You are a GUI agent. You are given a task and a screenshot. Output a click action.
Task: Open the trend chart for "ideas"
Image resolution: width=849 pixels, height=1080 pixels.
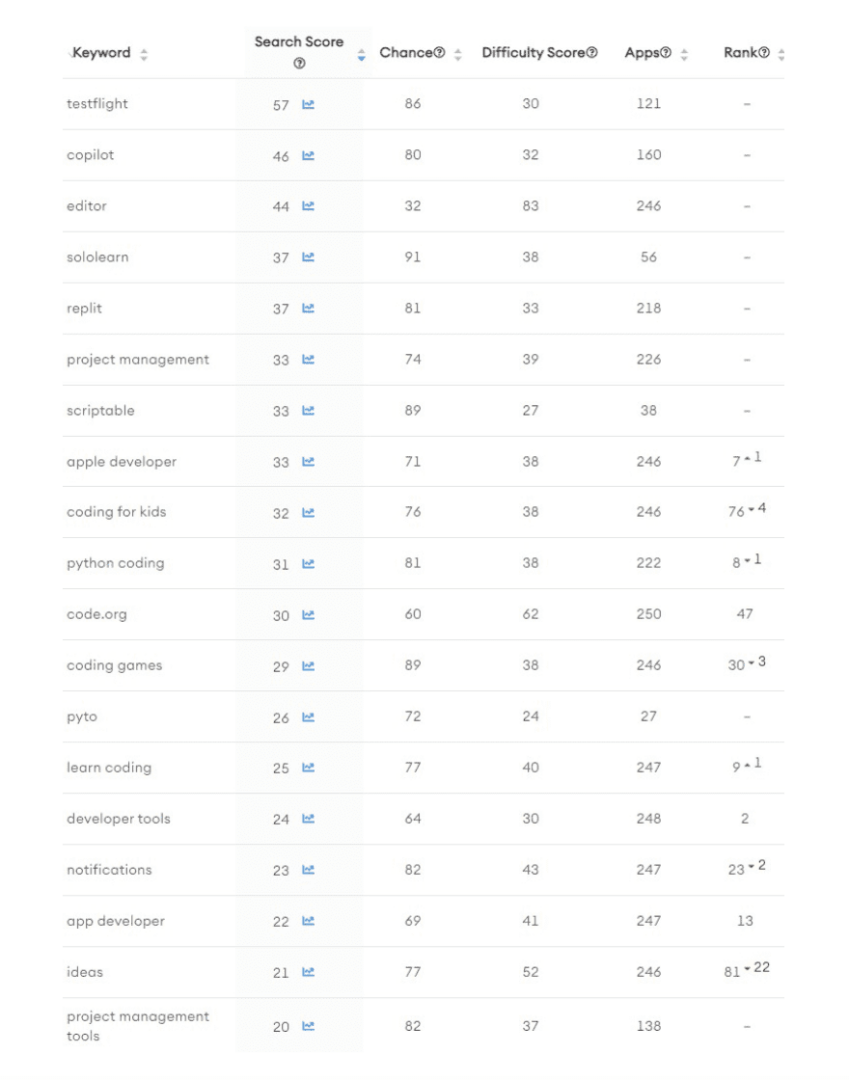tap(308, 971)
